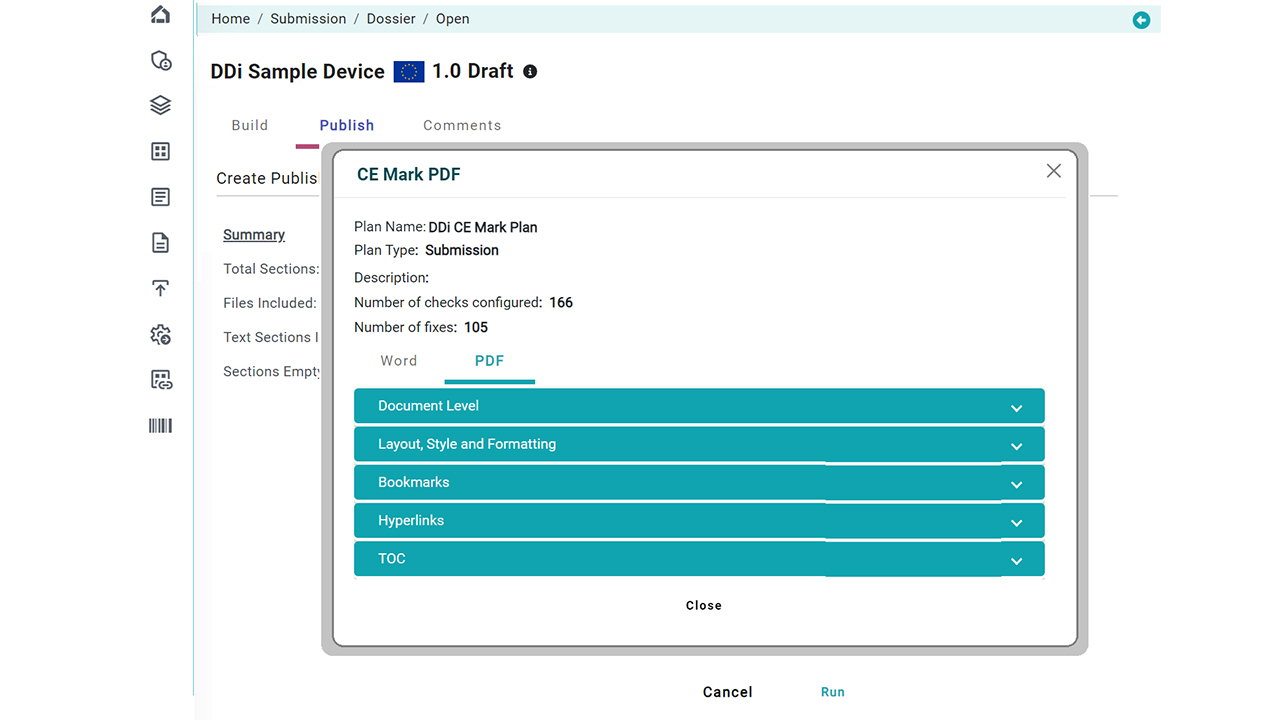Open the grid dashboard sidebar icon

pos(160,151)
